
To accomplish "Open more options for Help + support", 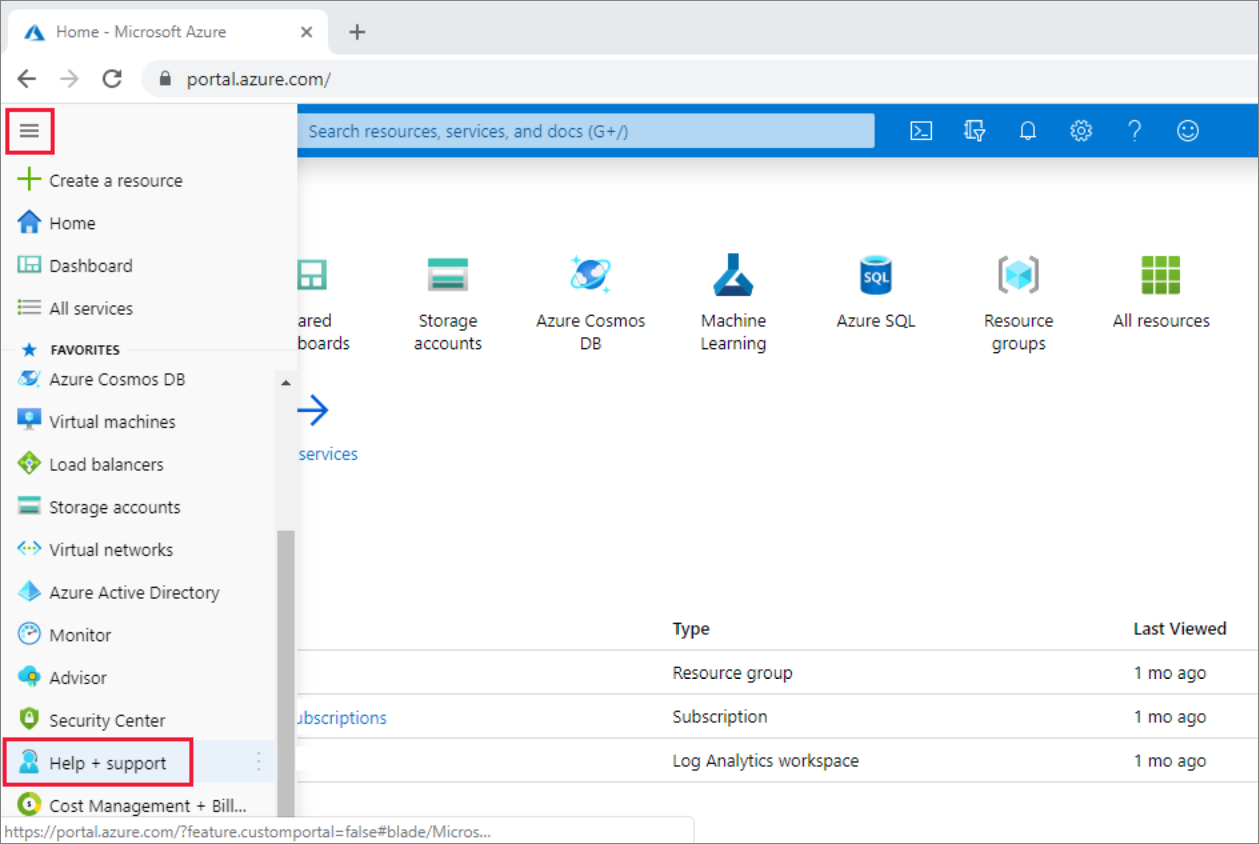I will pos(258,762).
